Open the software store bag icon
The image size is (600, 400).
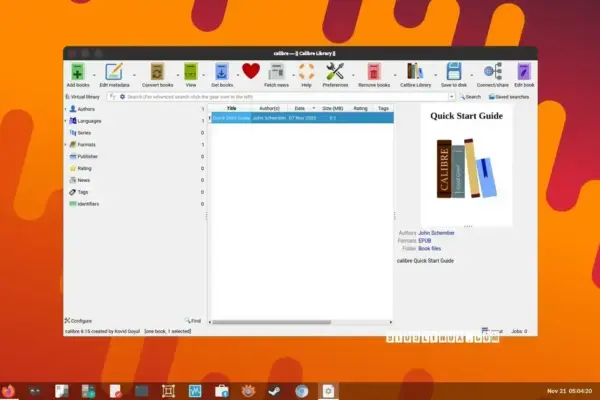point(222,391)
